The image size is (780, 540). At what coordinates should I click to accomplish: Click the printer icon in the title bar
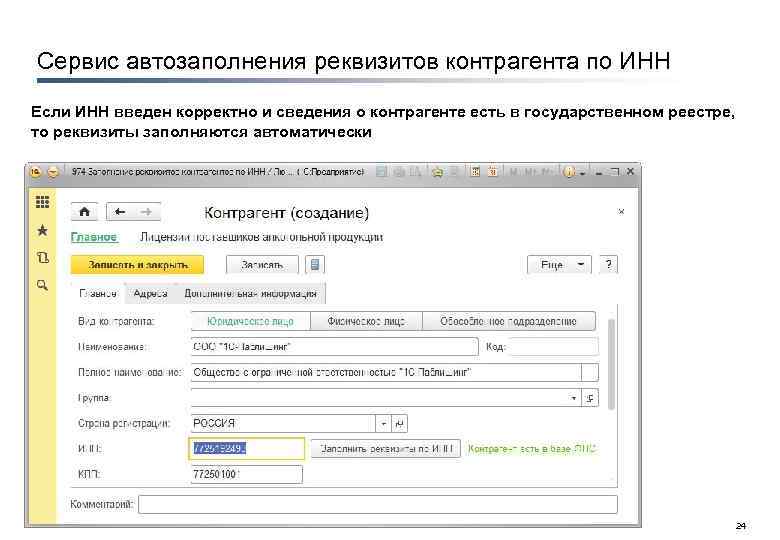point(399,172)
